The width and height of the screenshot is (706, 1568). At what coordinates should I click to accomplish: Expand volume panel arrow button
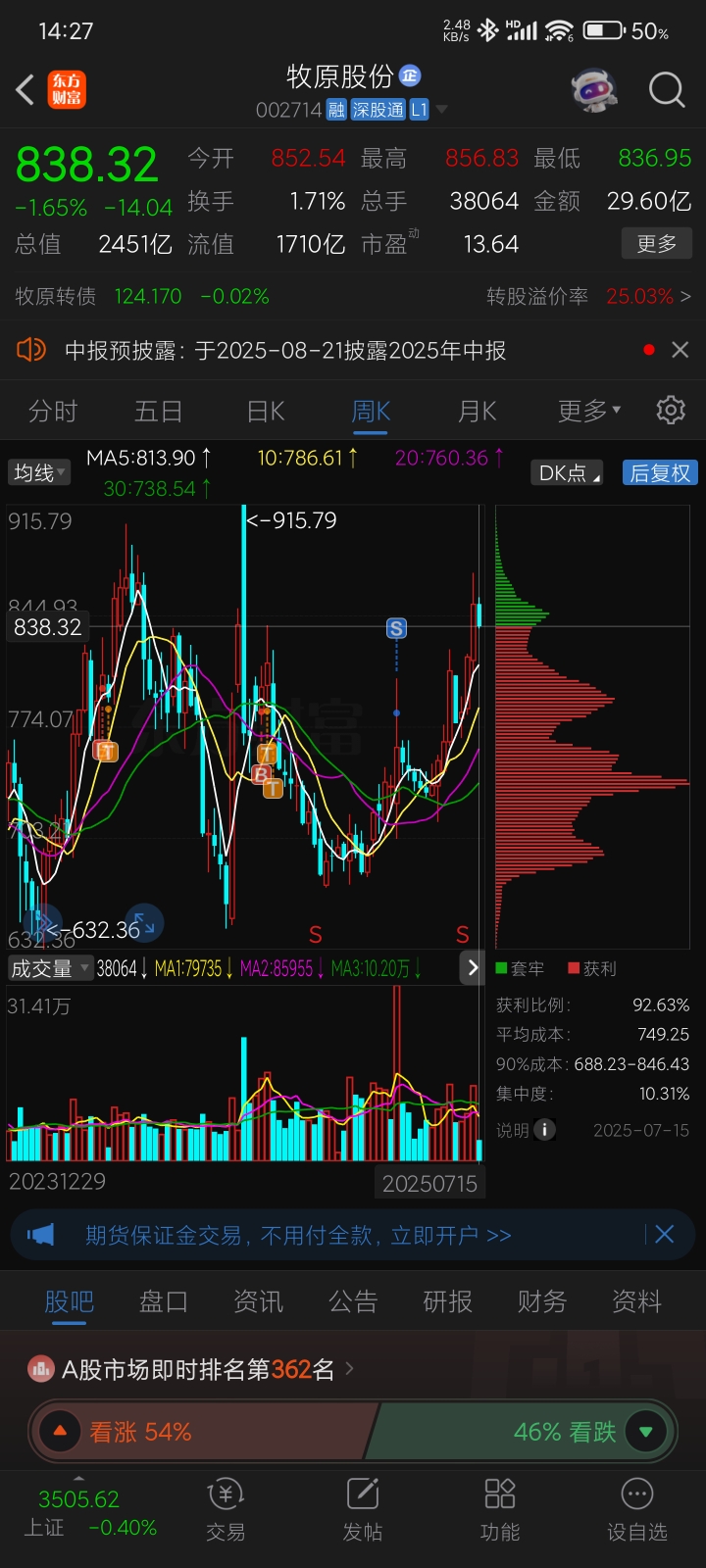473,968
